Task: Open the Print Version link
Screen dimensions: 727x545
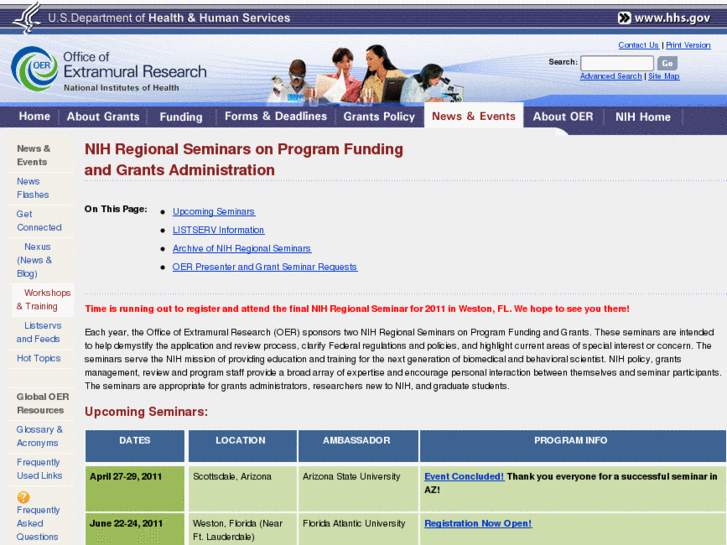Action: tap(688, 45)
